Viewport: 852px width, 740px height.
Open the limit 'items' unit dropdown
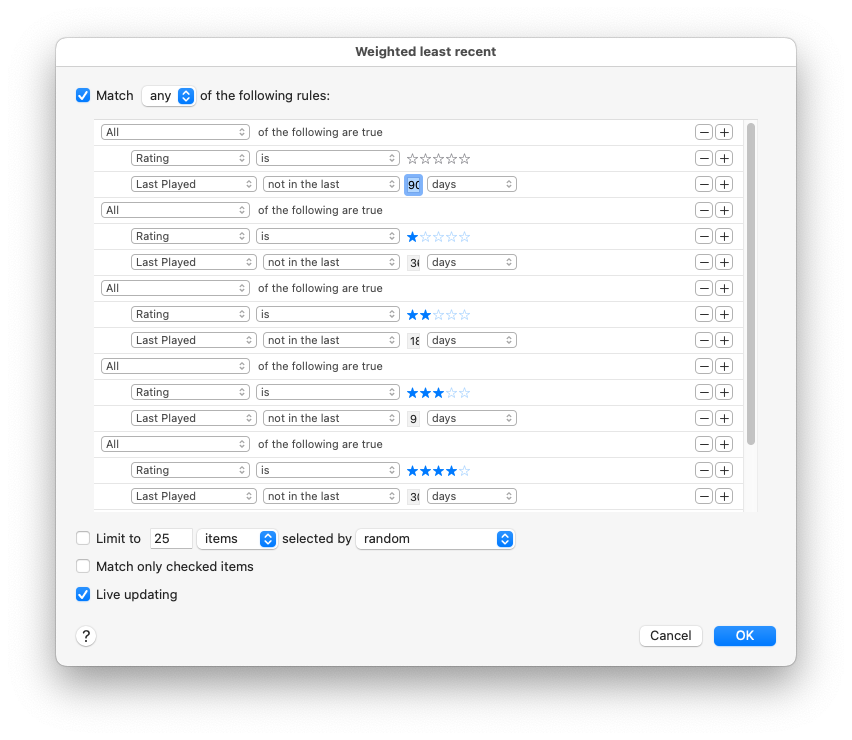click(237, 538)
